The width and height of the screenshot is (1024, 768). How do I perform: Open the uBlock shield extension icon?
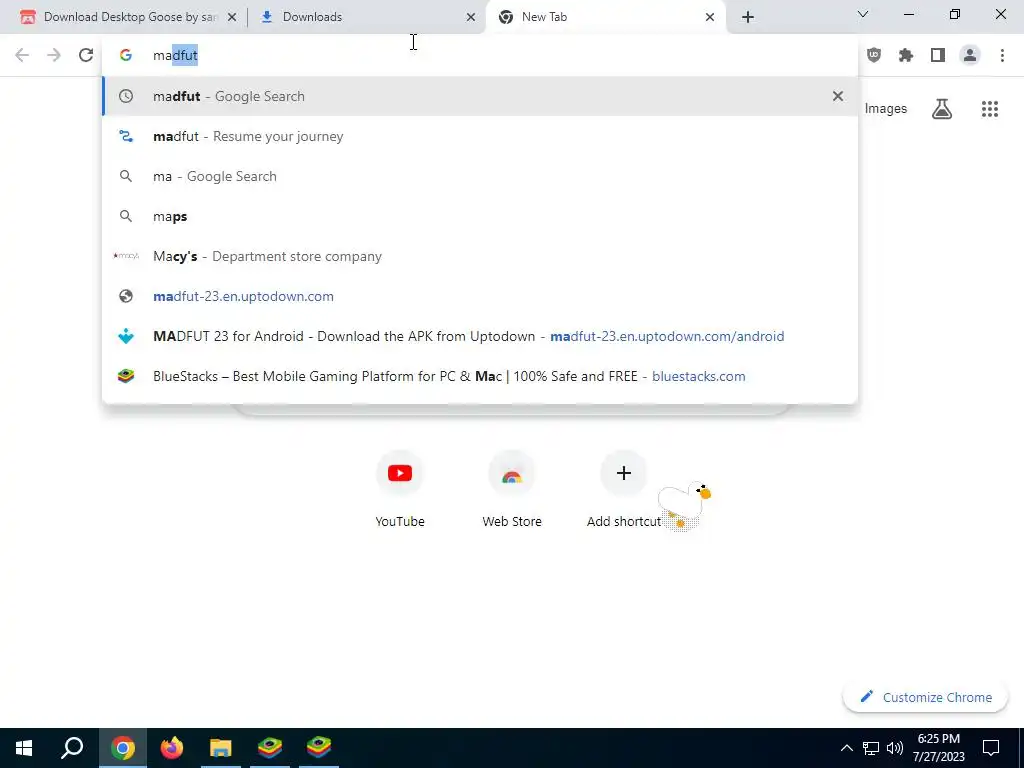(874, 56)
